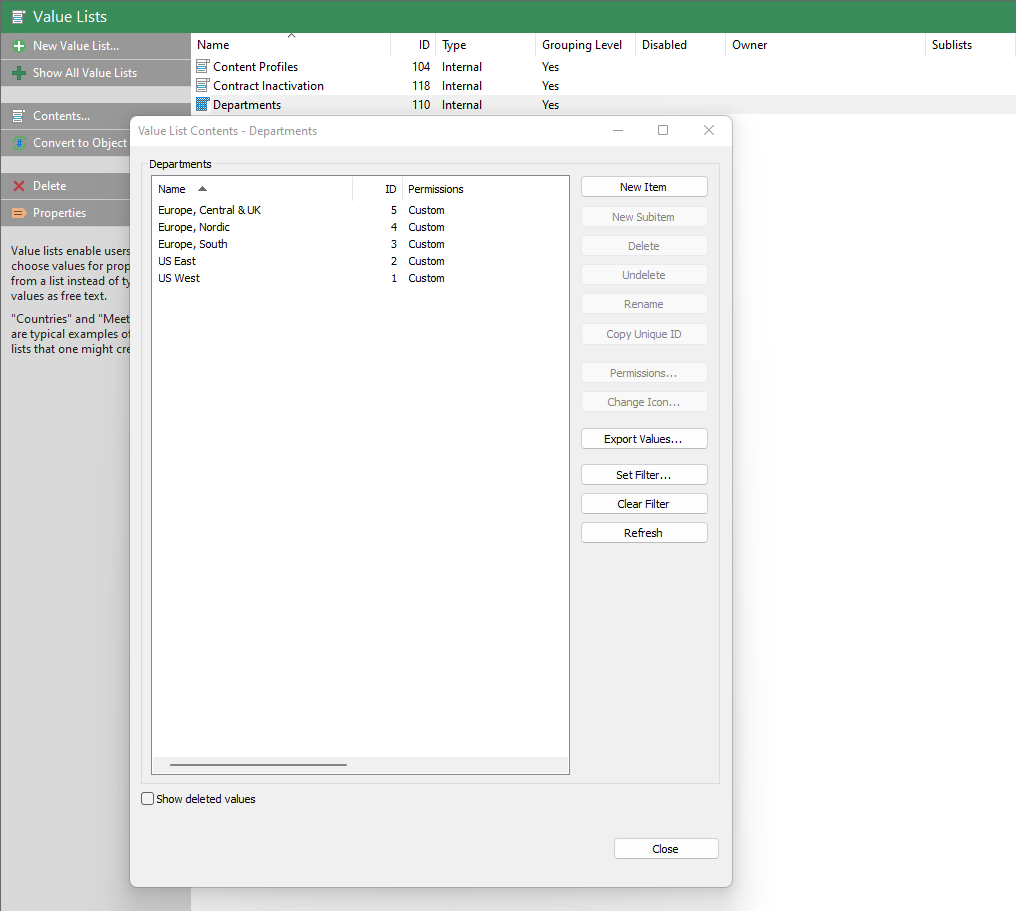Screen dimensions: 1016x911
Task: Enable Show deleted values
Action: pos(147,798)
